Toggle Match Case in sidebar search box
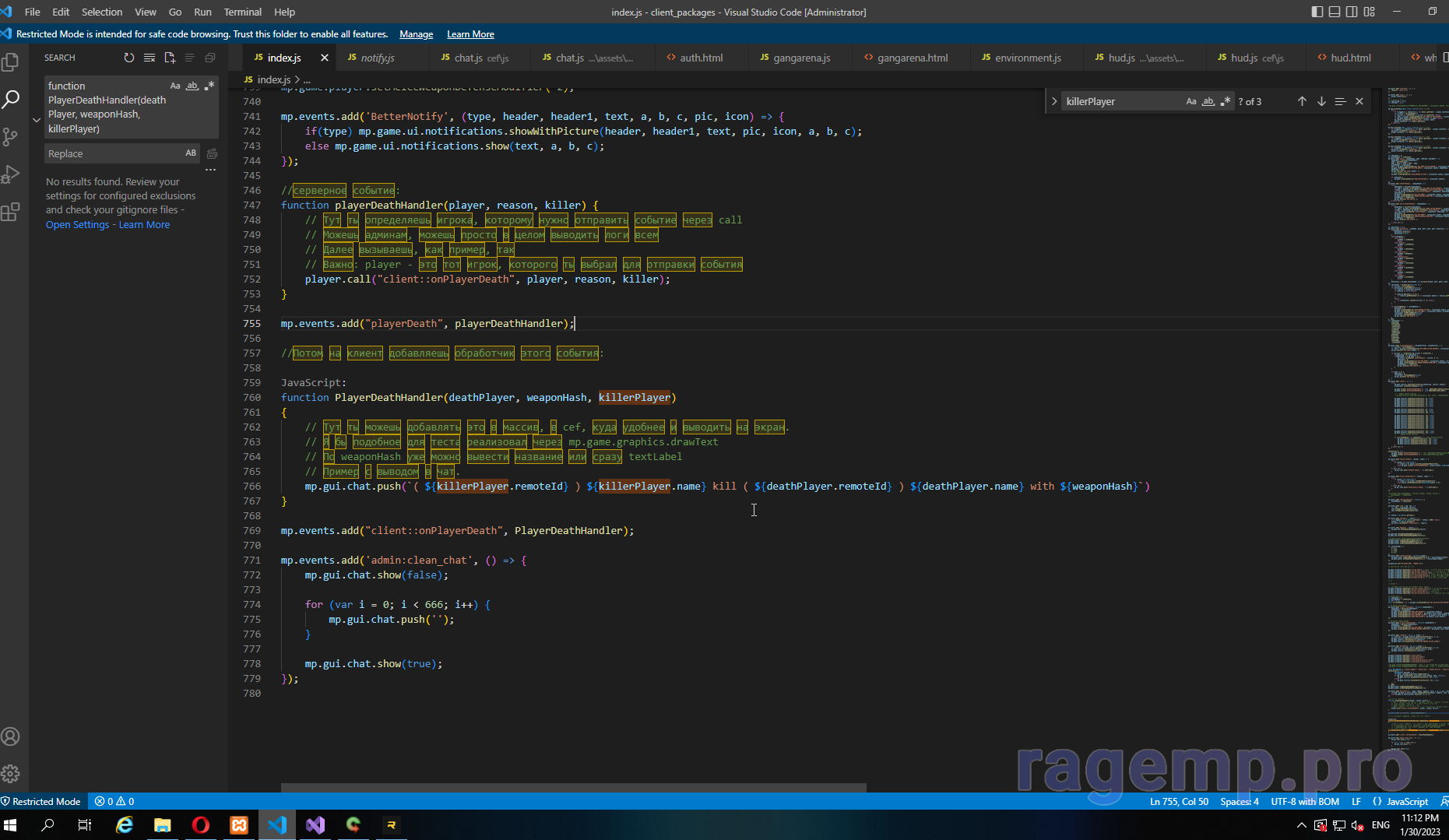Screen dimensions: 1449x840 [175, 86]
